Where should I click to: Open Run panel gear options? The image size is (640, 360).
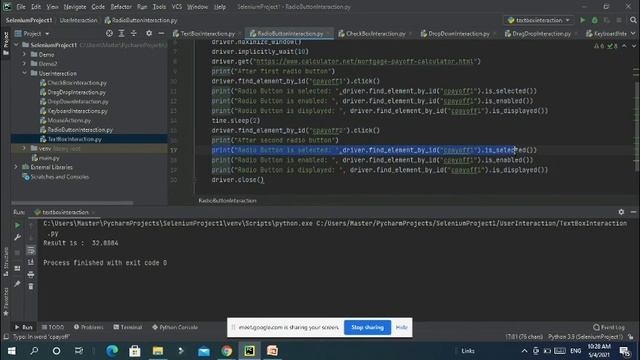pos(621,212)
